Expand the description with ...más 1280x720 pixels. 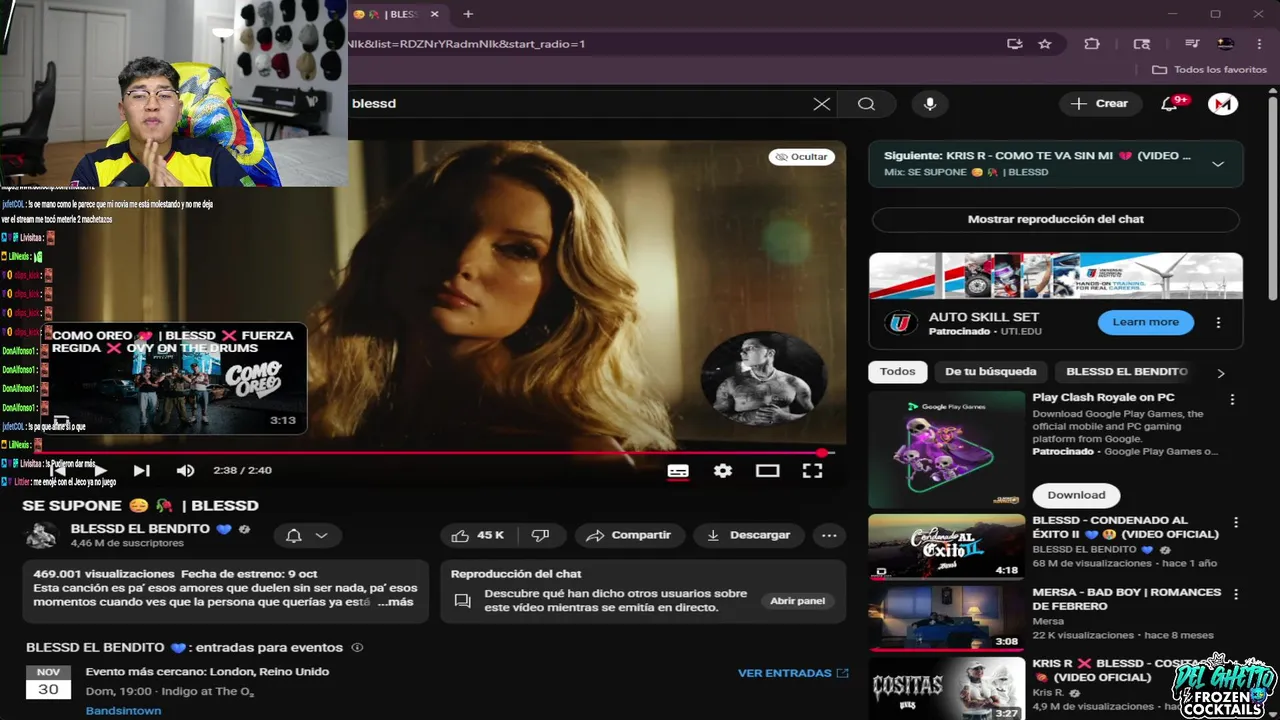[395, 602]
